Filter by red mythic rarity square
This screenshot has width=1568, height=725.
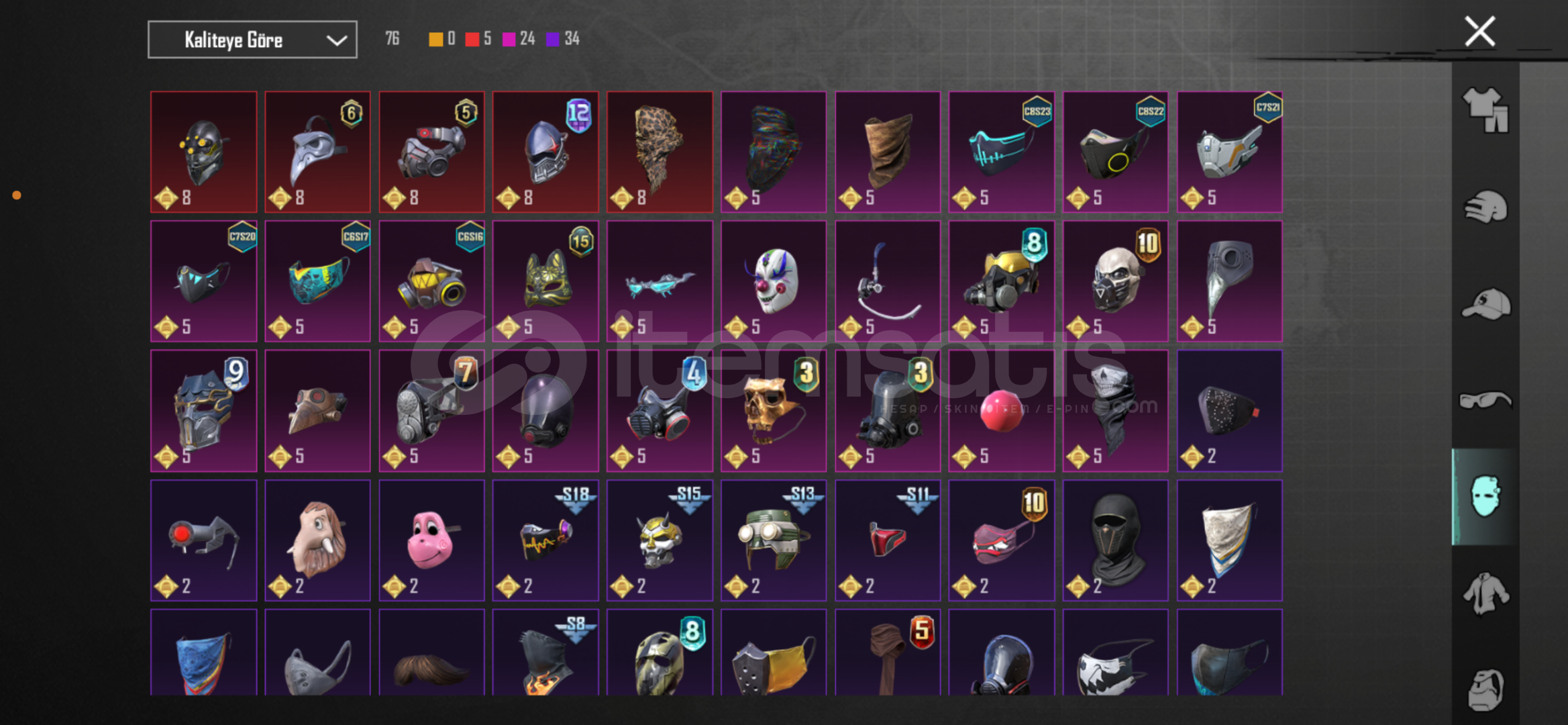point(478,39)
